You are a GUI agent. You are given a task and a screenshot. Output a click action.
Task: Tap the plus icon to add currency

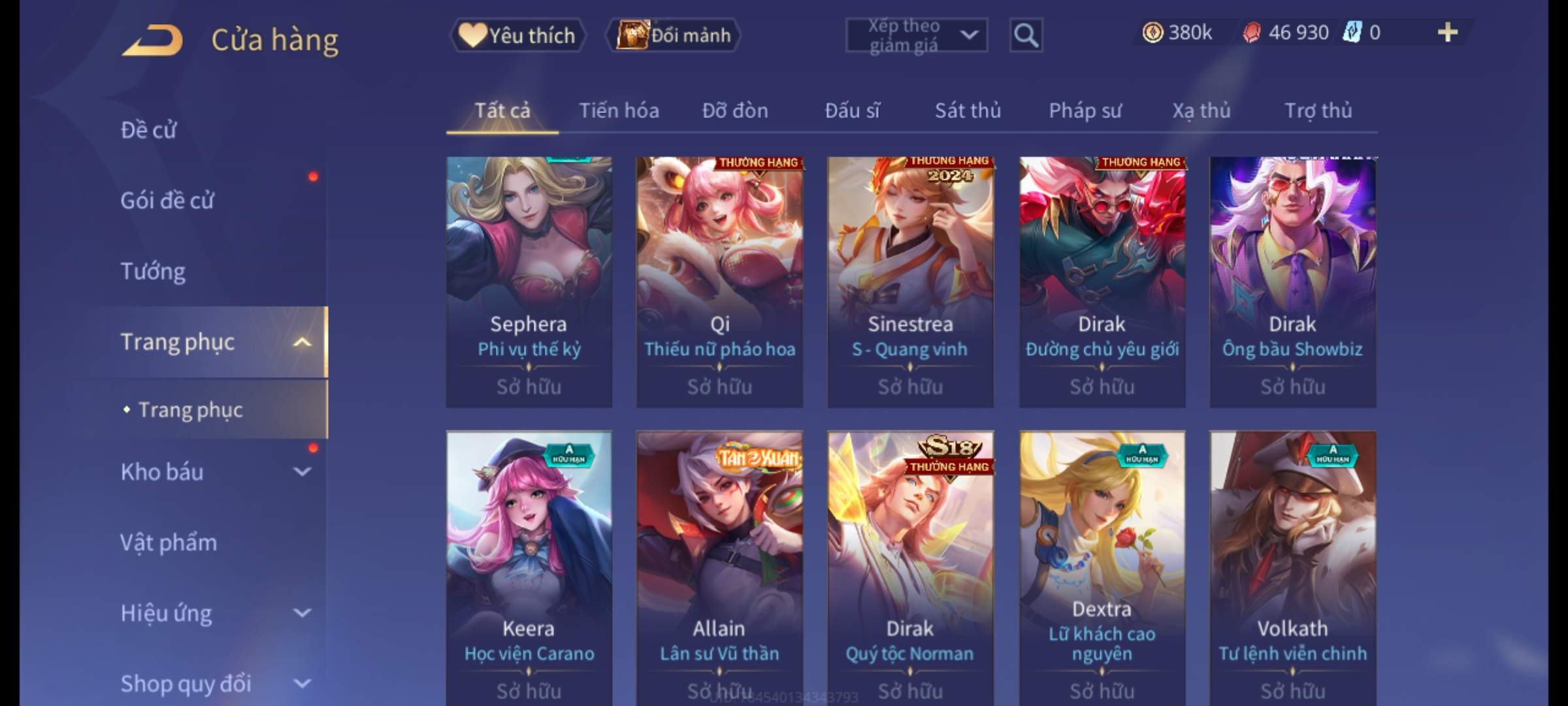[x=1448, y=33]
